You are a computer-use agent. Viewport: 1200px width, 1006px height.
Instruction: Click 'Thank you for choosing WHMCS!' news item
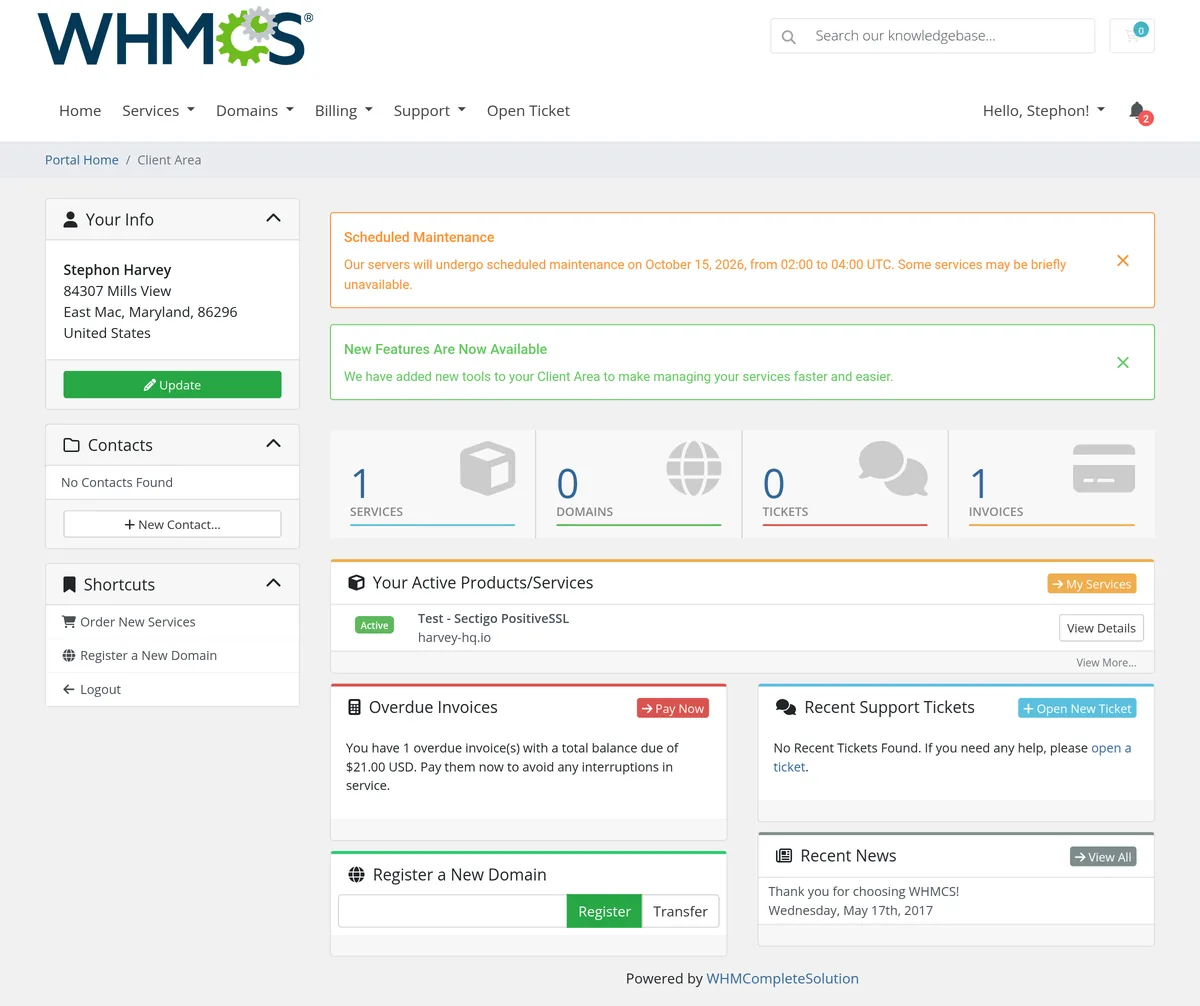click(x=864, y=891)
